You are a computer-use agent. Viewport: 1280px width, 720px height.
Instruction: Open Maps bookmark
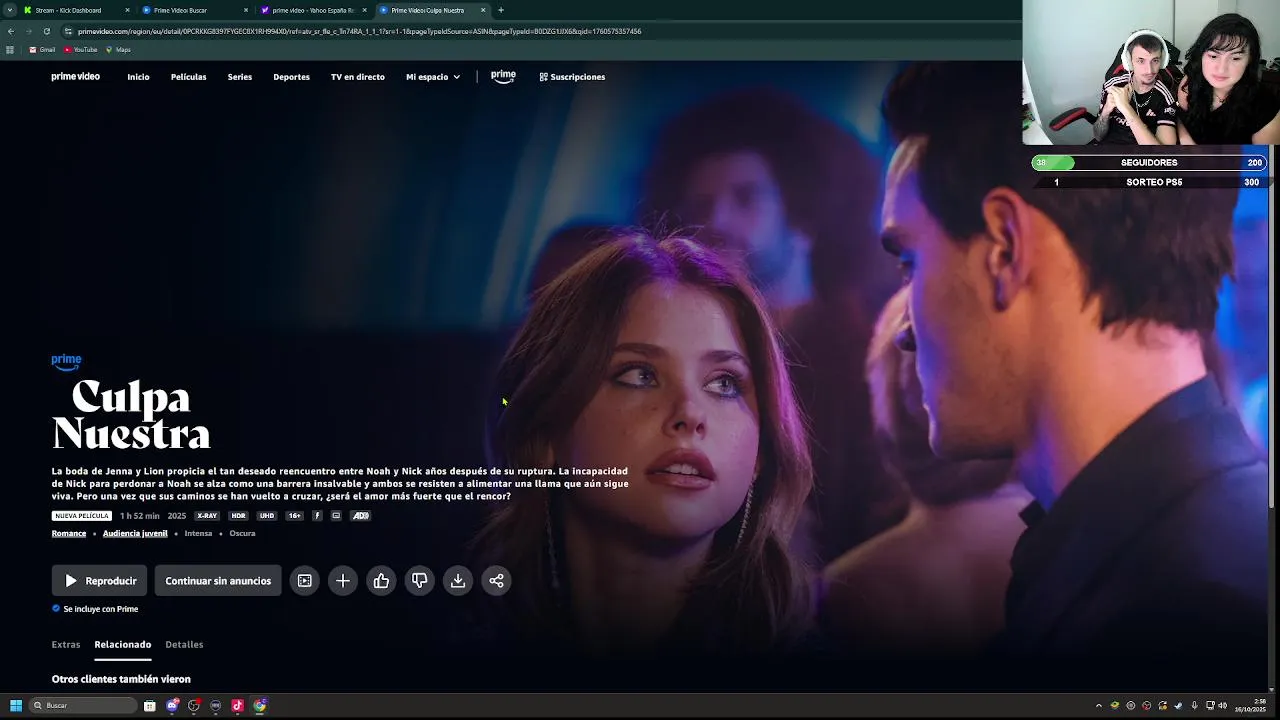[118, 50]
